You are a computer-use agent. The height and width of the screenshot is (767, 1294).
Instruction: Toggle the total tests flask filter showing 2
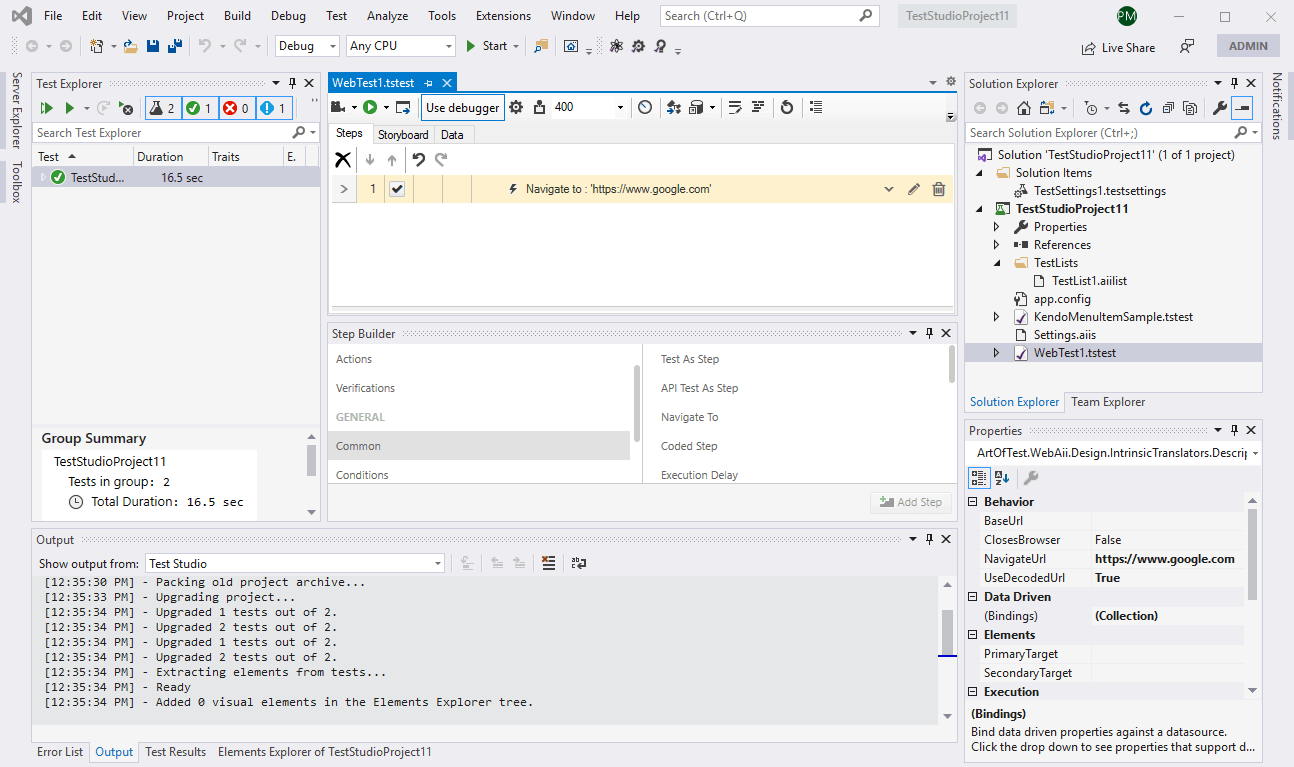pos(163,108)
